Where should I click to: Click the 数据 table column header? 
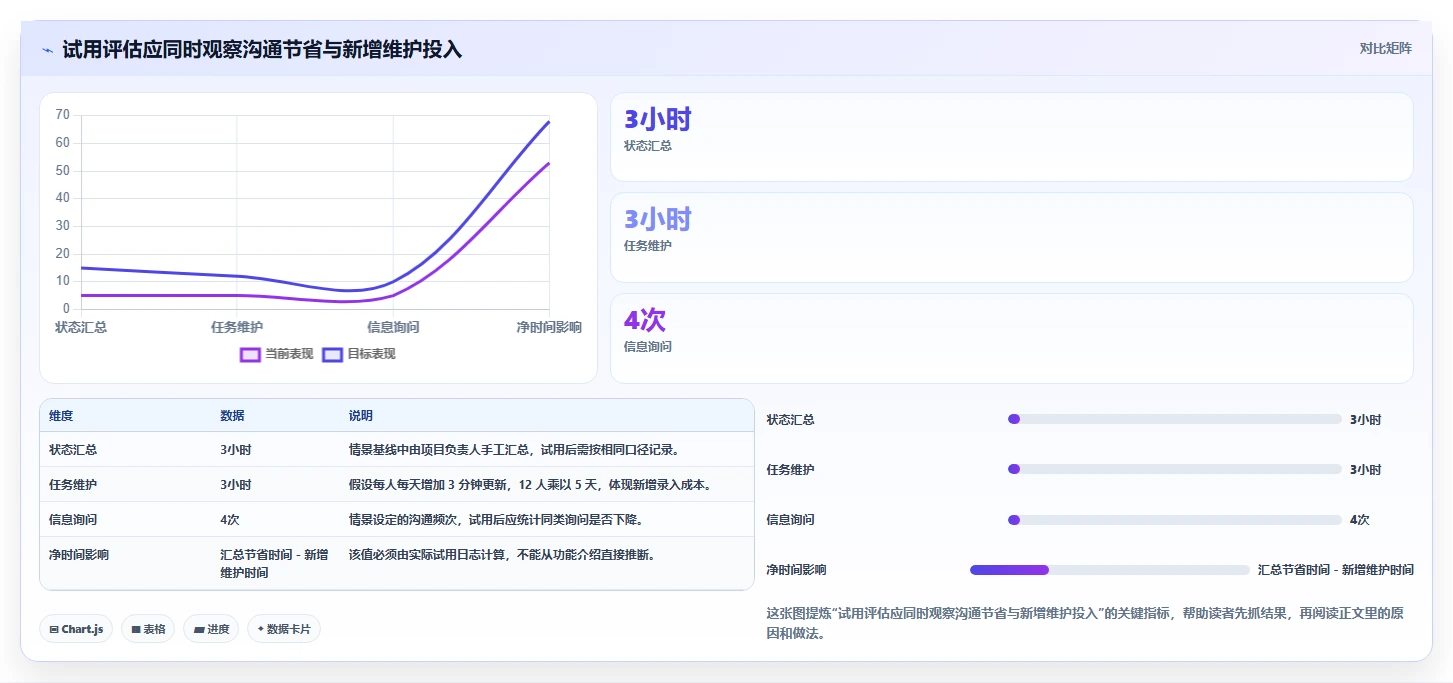tap(232, 416)
